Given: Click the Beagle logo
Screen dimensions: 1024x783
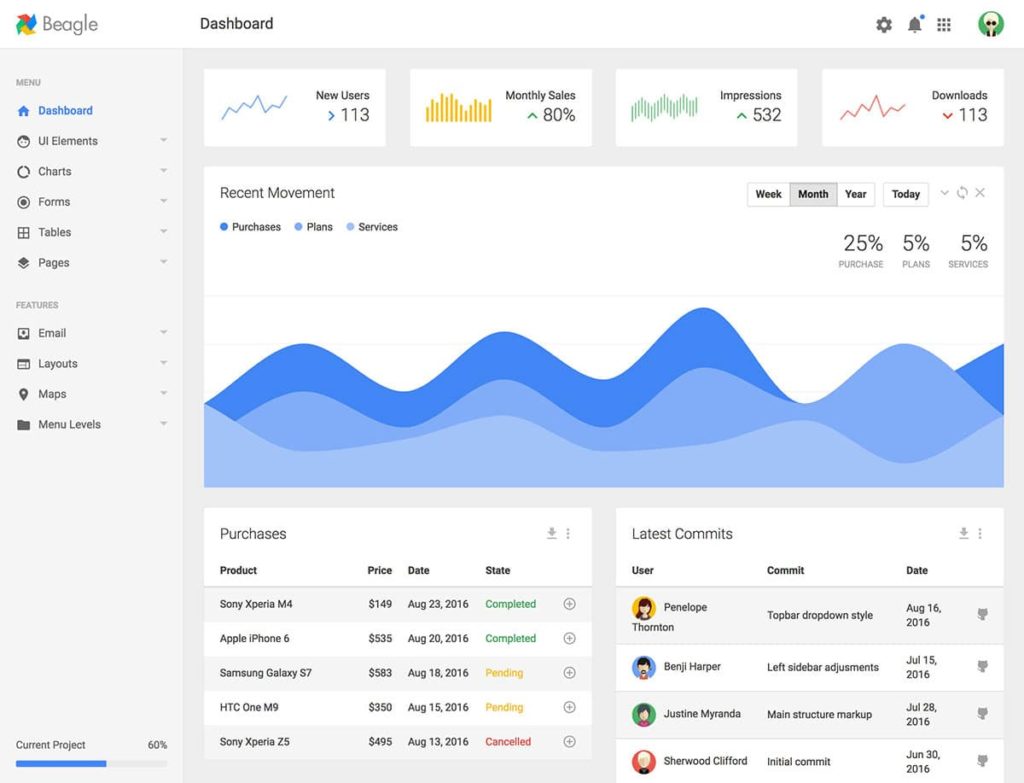Looking at the screenshot, I should click(x=57, y=24).
